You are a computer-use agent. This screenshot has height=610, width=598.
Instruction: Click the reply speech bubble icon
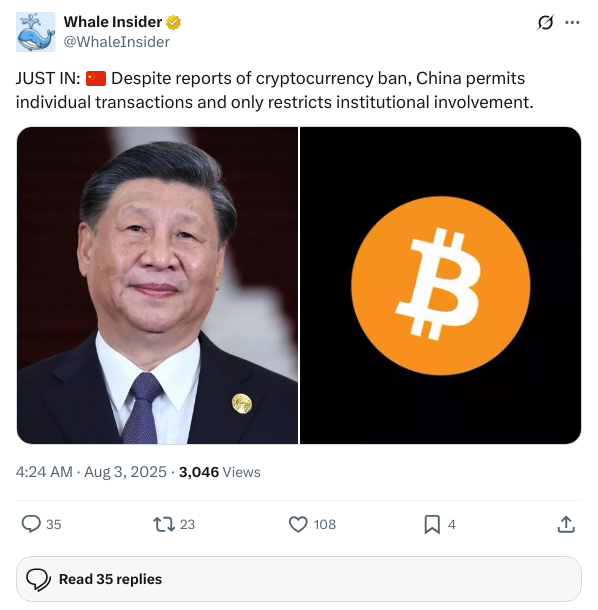(x=31, y=524)
